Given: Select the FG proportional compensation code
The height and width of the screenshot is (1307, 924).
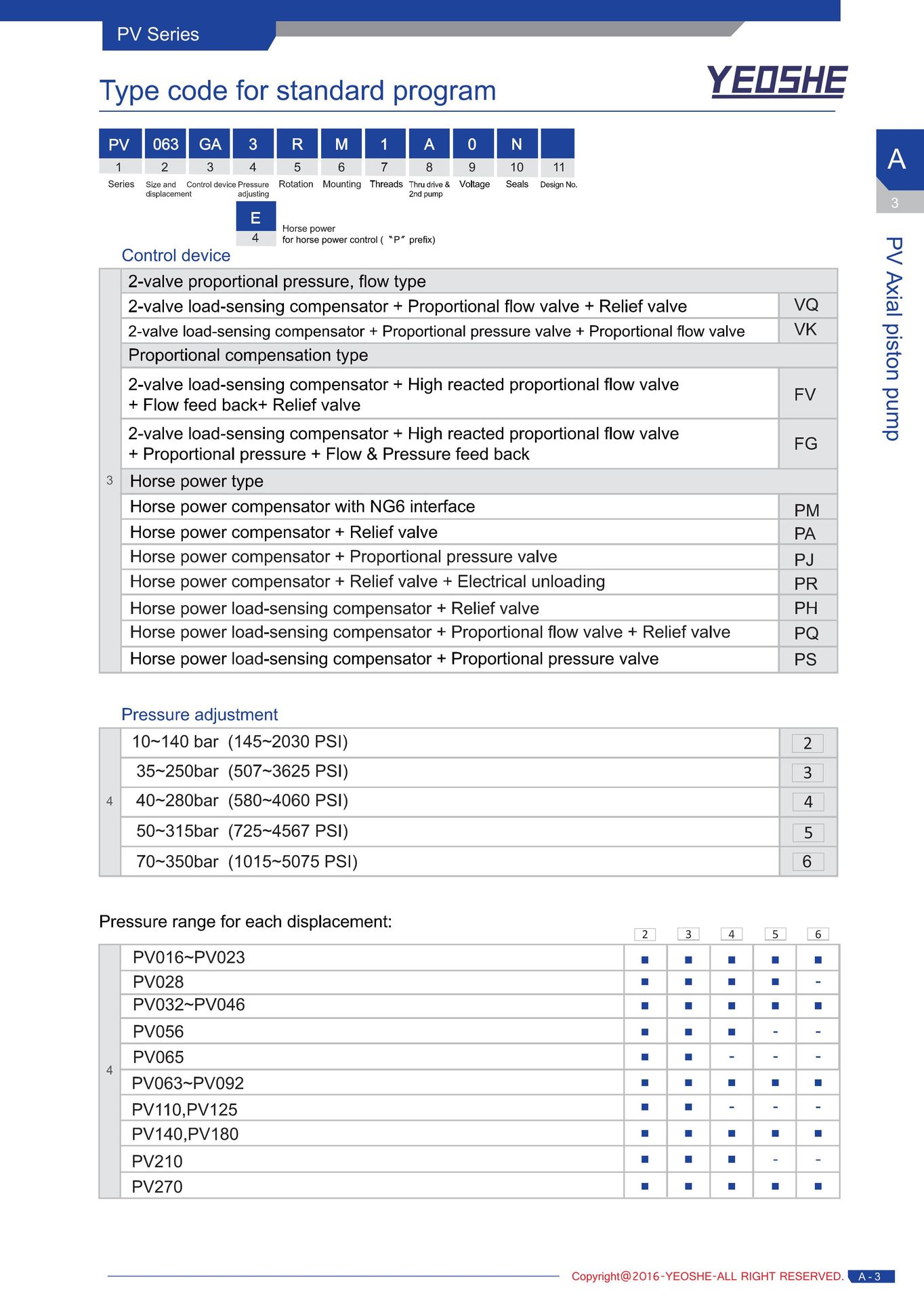Looking at the screenshot, I should 807,444.
